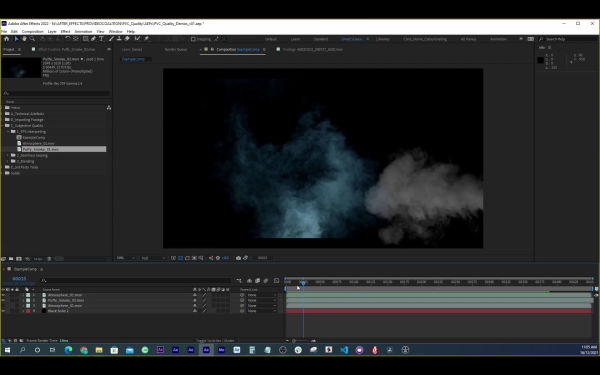
Task: Click label color swatch of Black Solid 2
Action: tap(28, 311)
